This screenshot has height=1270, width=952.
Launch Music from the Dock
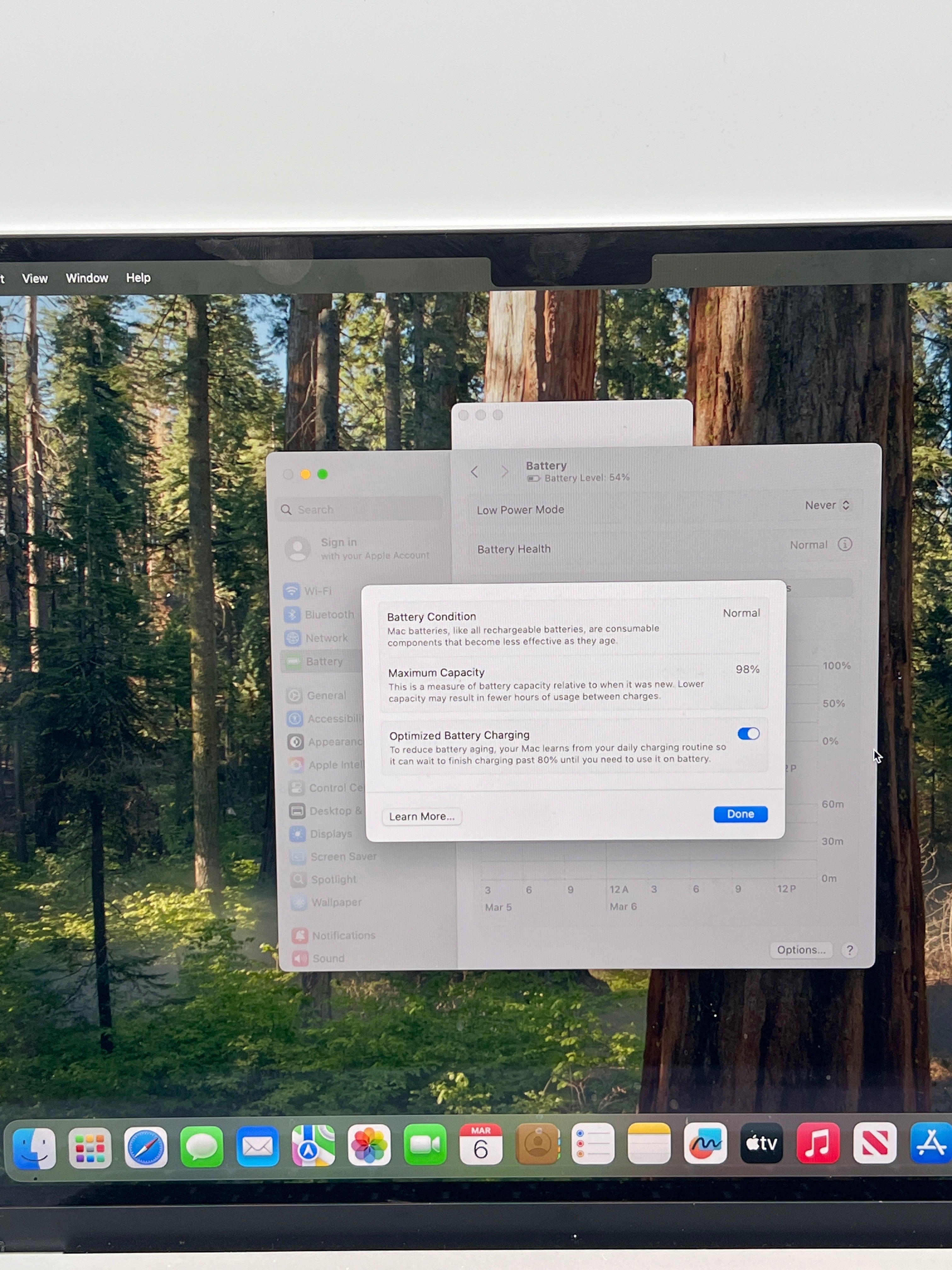click(818, 1142)
